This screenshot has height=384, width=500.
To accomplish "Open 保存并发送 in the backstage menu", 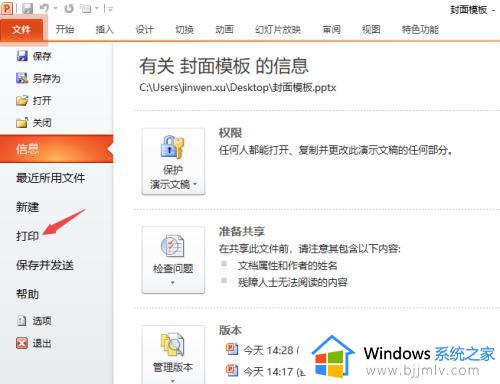I will (x=45, y=265).
